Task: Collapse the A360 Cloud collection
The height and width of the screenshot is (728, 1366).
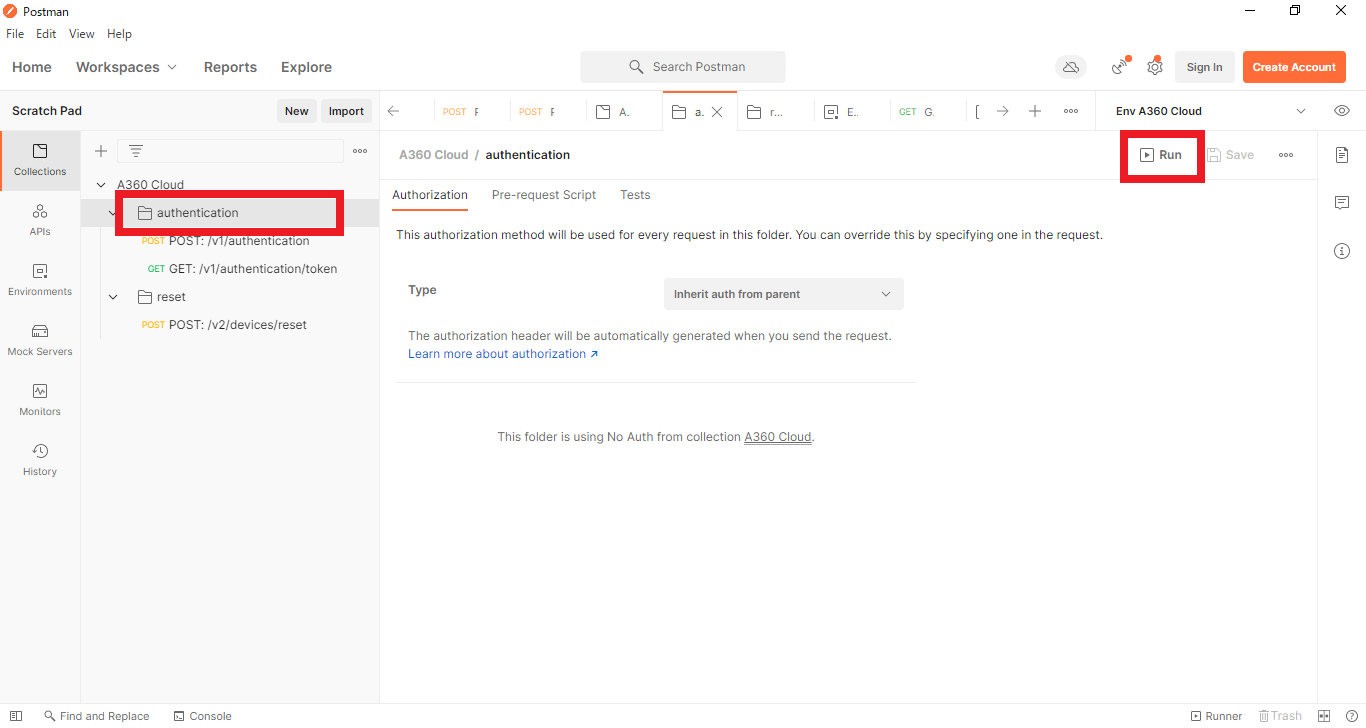Action: [x=101, y=185]
